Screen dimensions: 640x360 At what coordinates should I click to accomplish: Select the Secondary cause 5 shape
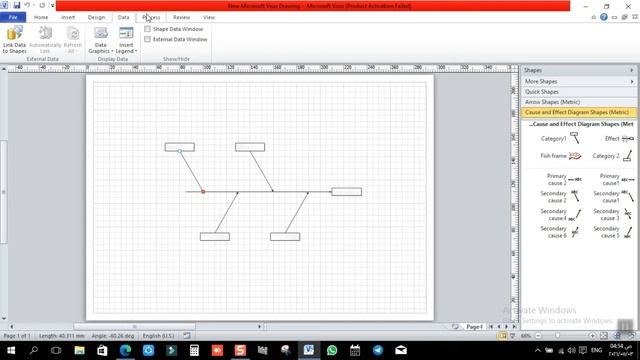[613, 232]
